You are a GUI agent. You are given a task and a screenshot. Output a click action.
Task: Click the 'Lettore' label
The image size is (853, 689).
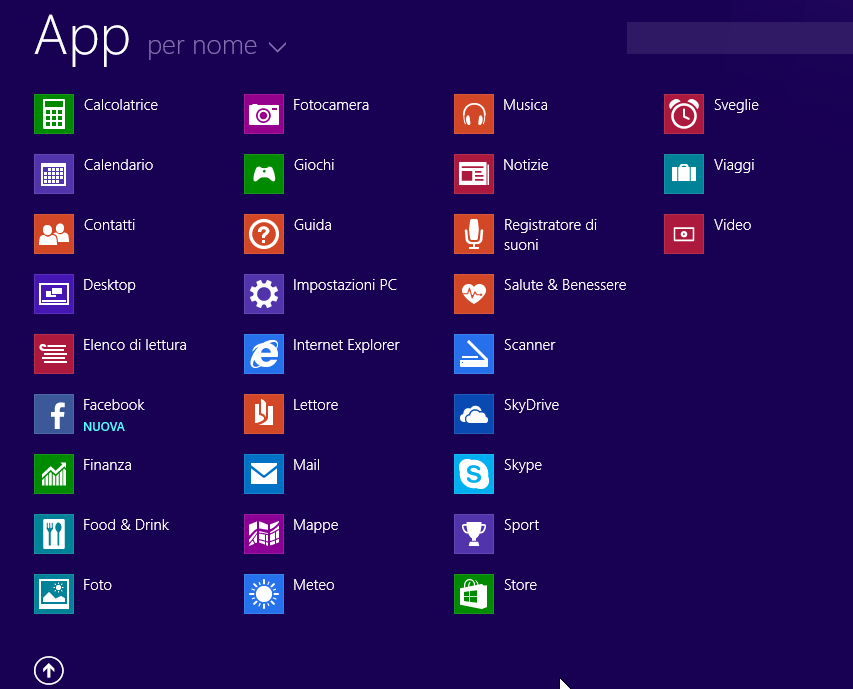point(316,405)
